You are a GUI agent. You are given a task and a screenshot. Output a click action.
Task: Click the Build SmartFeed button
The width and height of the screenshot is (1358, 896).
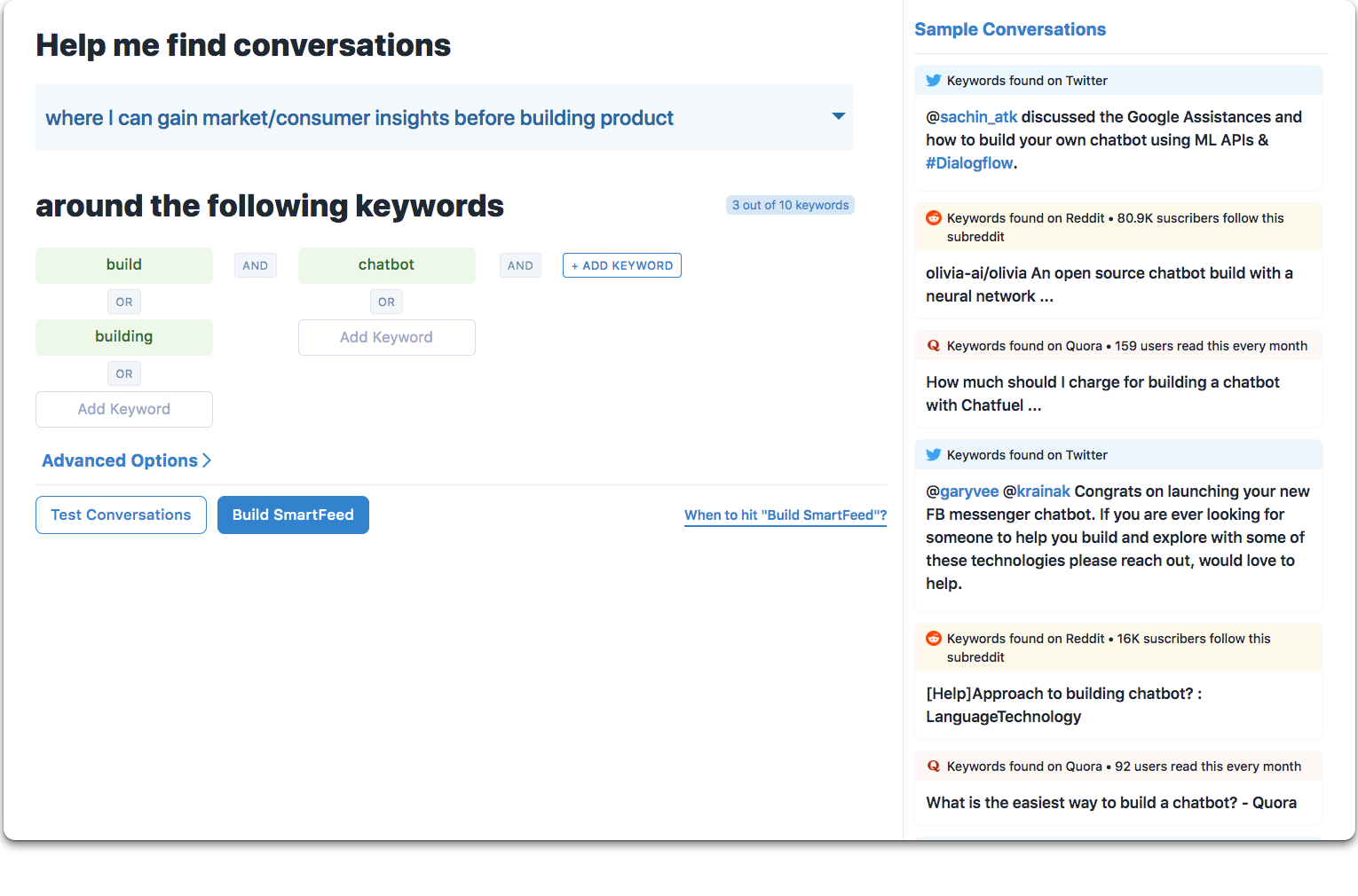coord(293,515)
